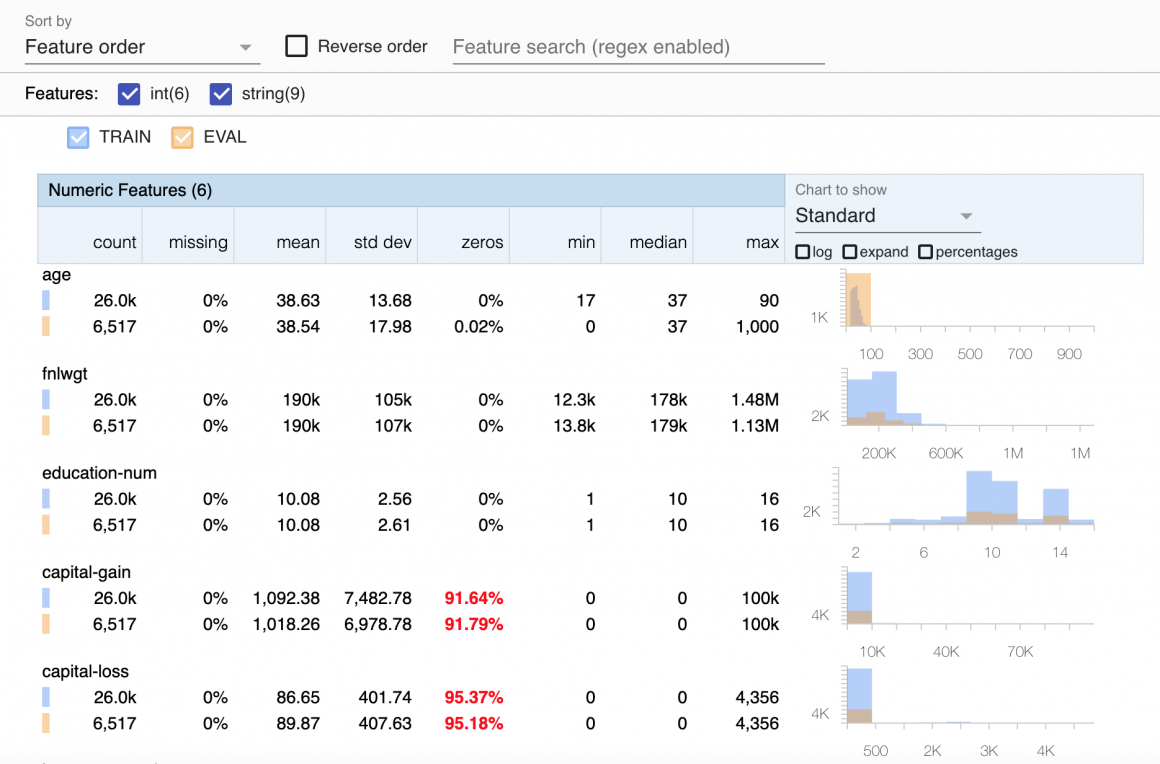Select the fnlwgt feature name
Screen dimensions: 1160x764
coord(65,373)
